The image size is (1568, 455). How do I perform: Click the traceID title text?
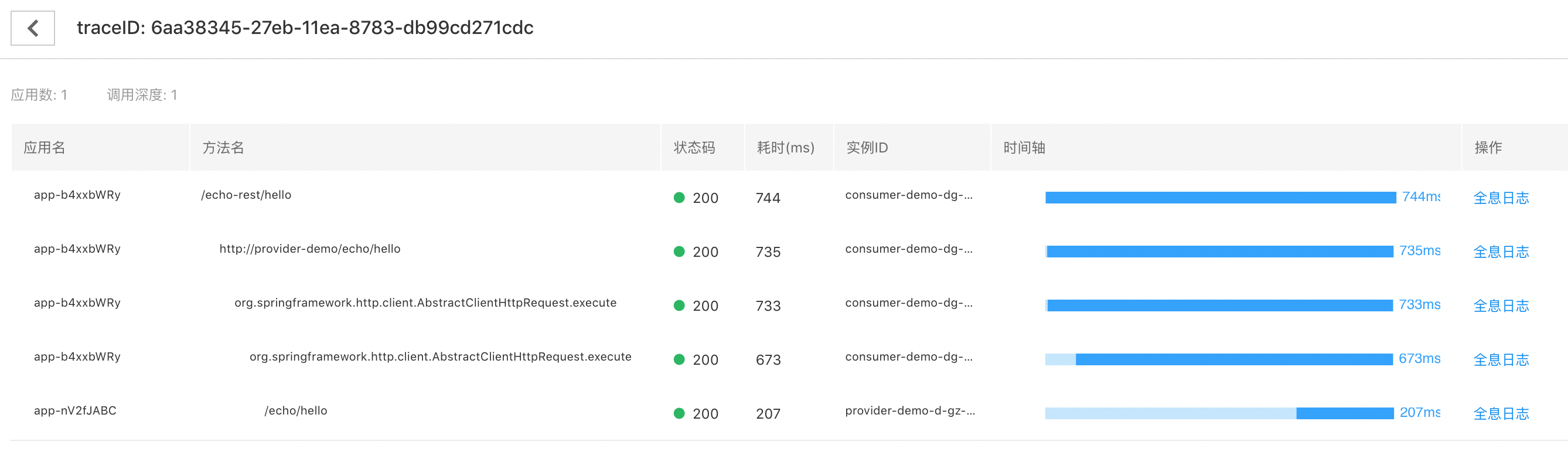tap(305, 28)
